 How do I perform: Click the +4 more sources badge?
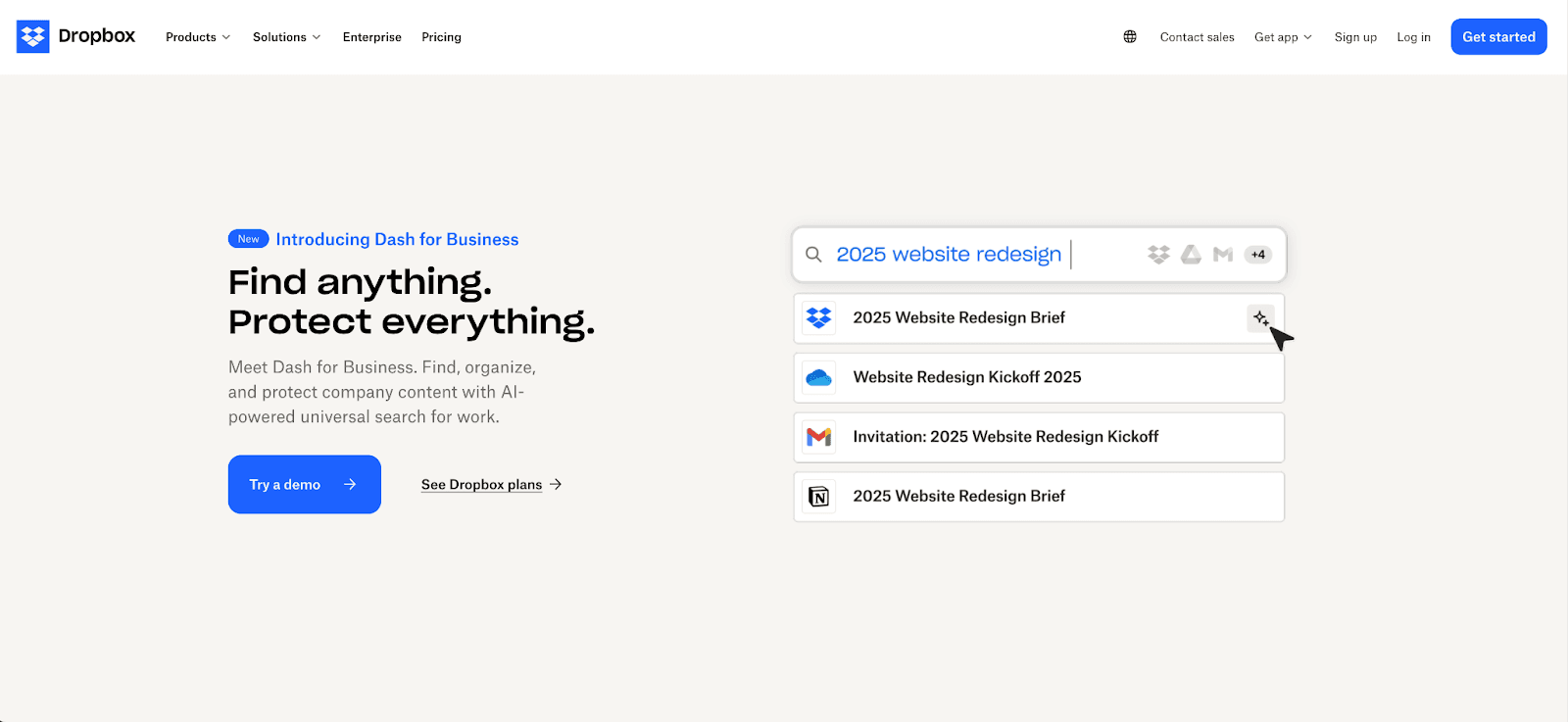(1257, 255)
